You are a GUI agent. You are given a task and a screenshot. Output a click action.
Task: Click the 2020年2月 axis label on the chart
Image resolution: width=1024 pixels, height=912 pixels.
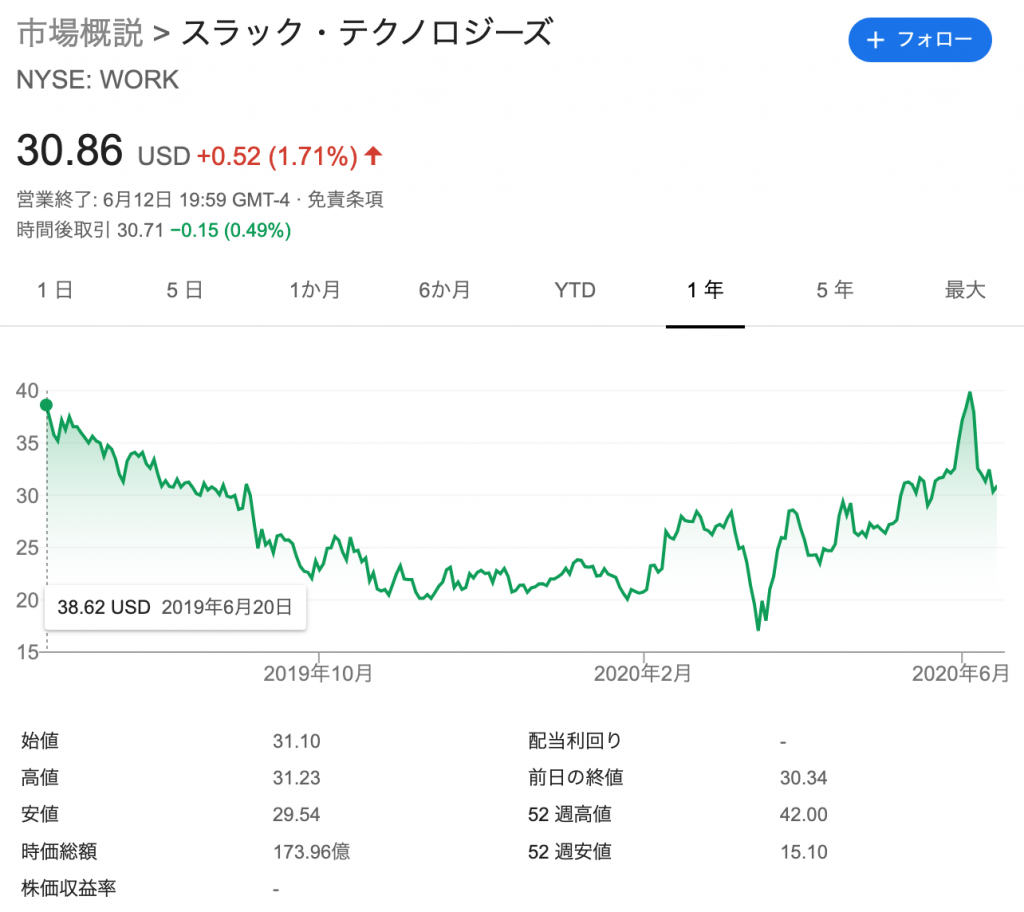click(646, 673)
